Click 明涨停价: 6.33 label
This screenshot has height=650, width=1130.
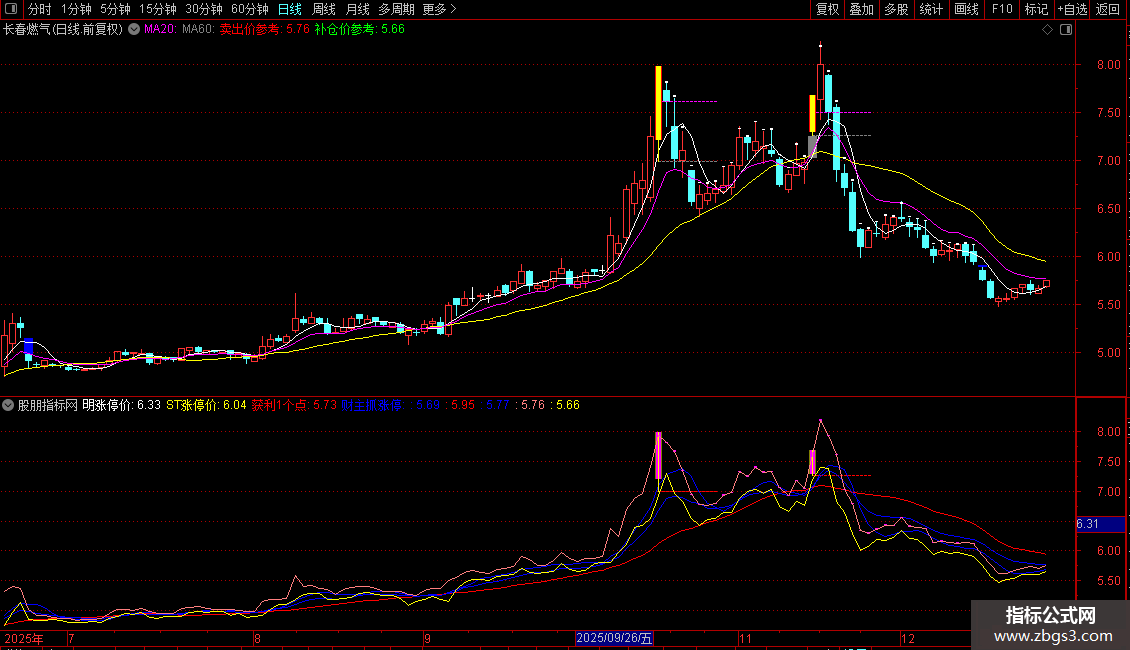(121, 405)
